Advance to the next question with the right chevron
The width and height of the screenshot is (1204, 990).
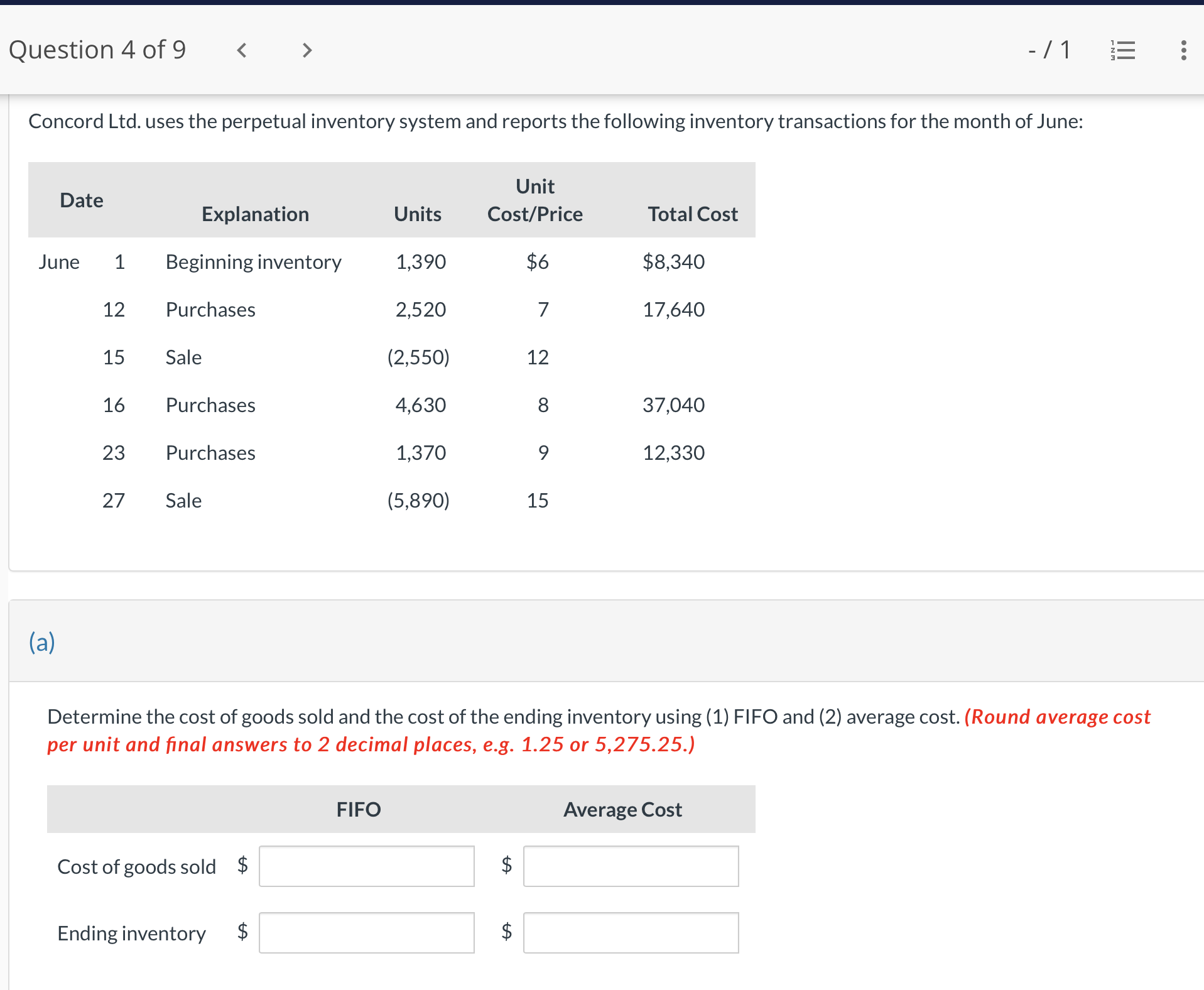pyautogui.click(x=306, y=50)
